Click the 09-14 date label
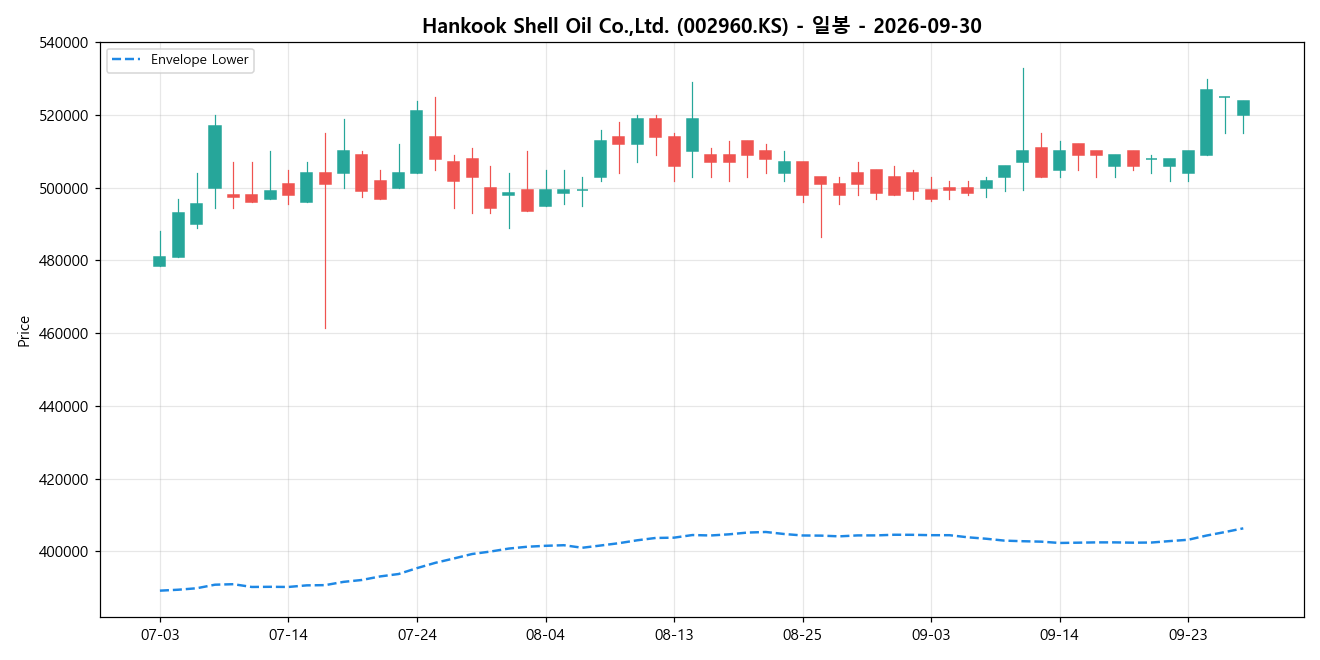This screenshot has height=660, width=1320. [1059, 634]
